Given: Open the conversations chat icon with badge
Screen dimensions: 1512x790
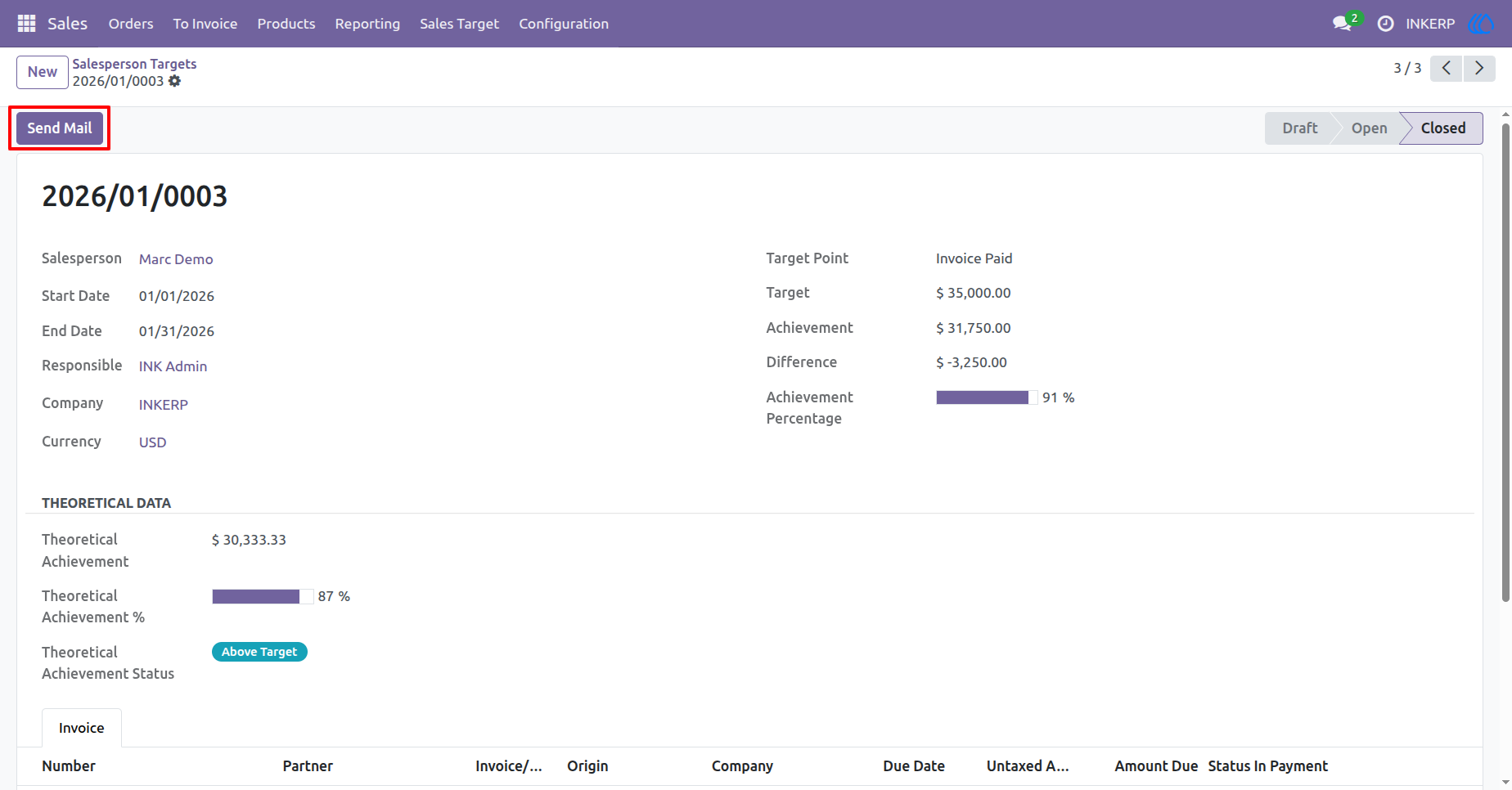Looking at the screenshot, I should (1344, 23).
